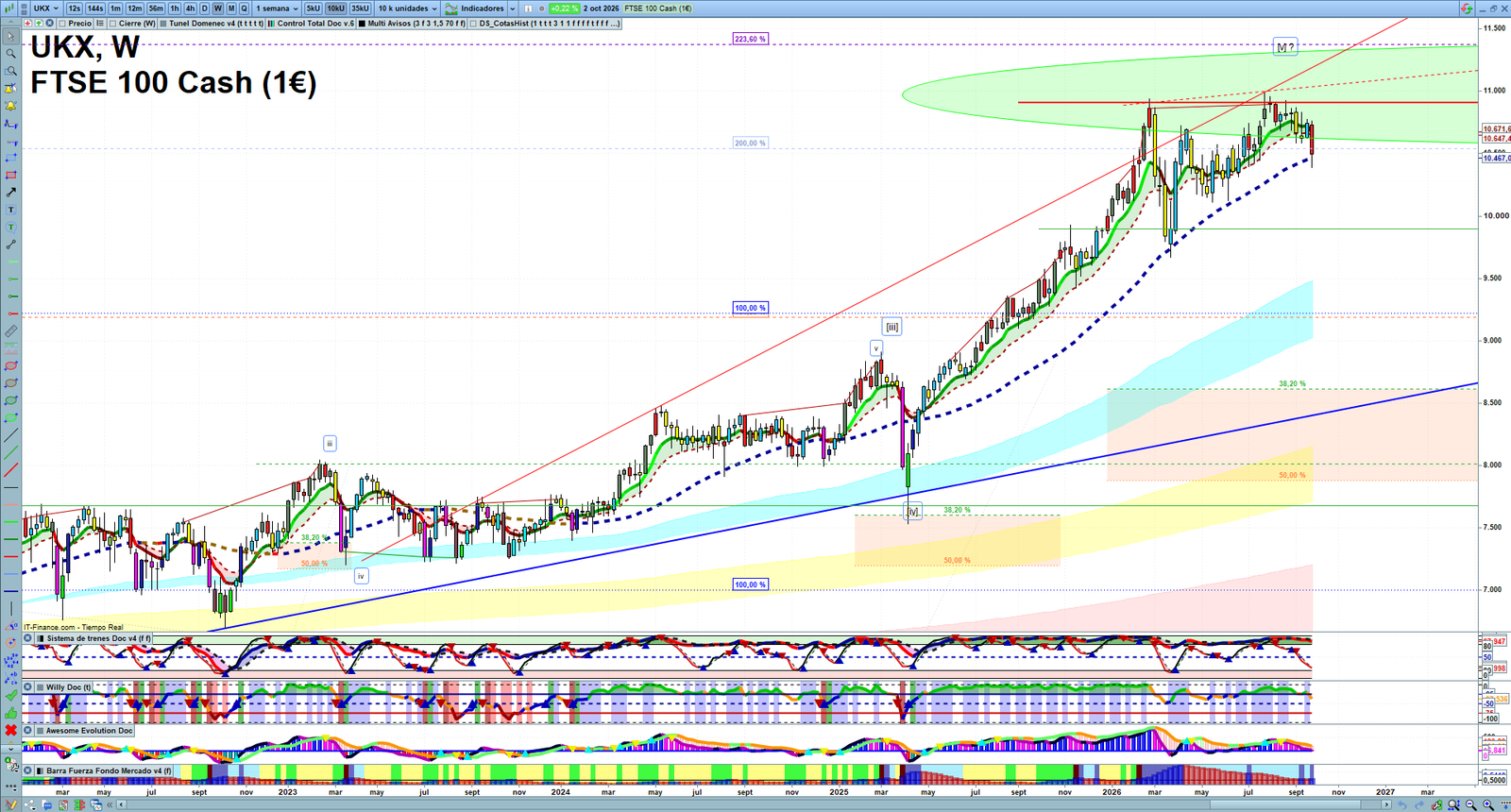Toggle DS_CotasHist indicator checkbox

click(x=473, y=23)
